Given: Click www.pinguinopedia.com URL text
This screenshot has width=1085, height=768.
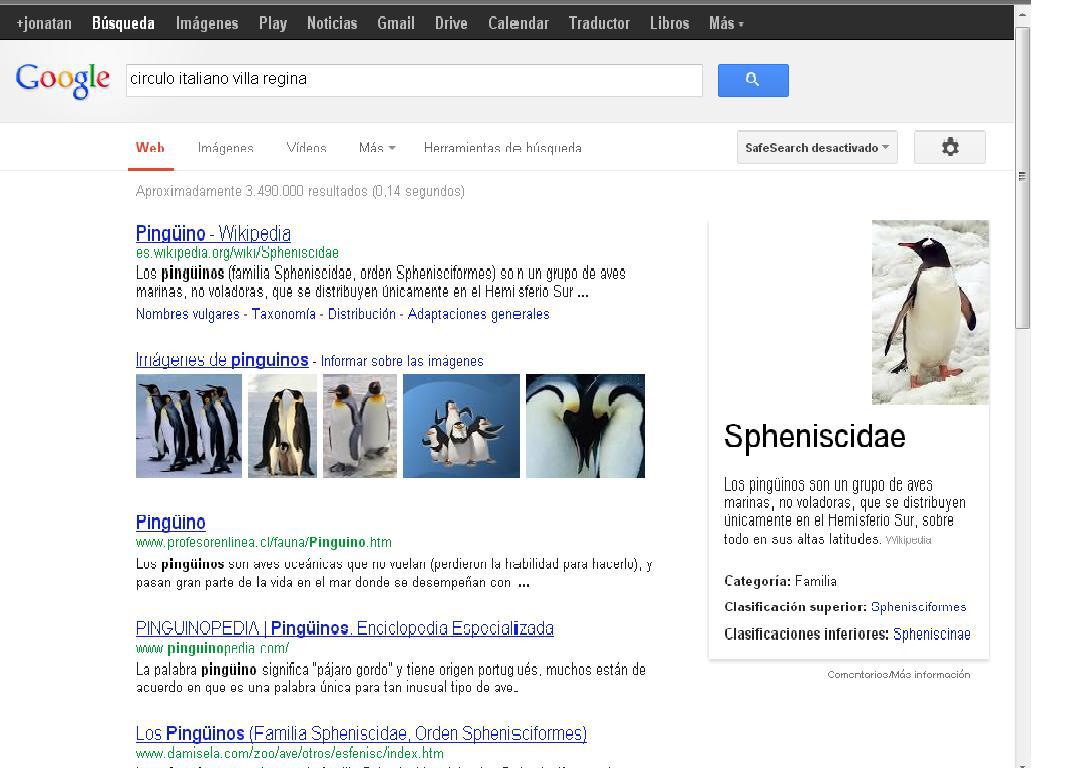Looking at the screenshot, I should pos(212,648).
